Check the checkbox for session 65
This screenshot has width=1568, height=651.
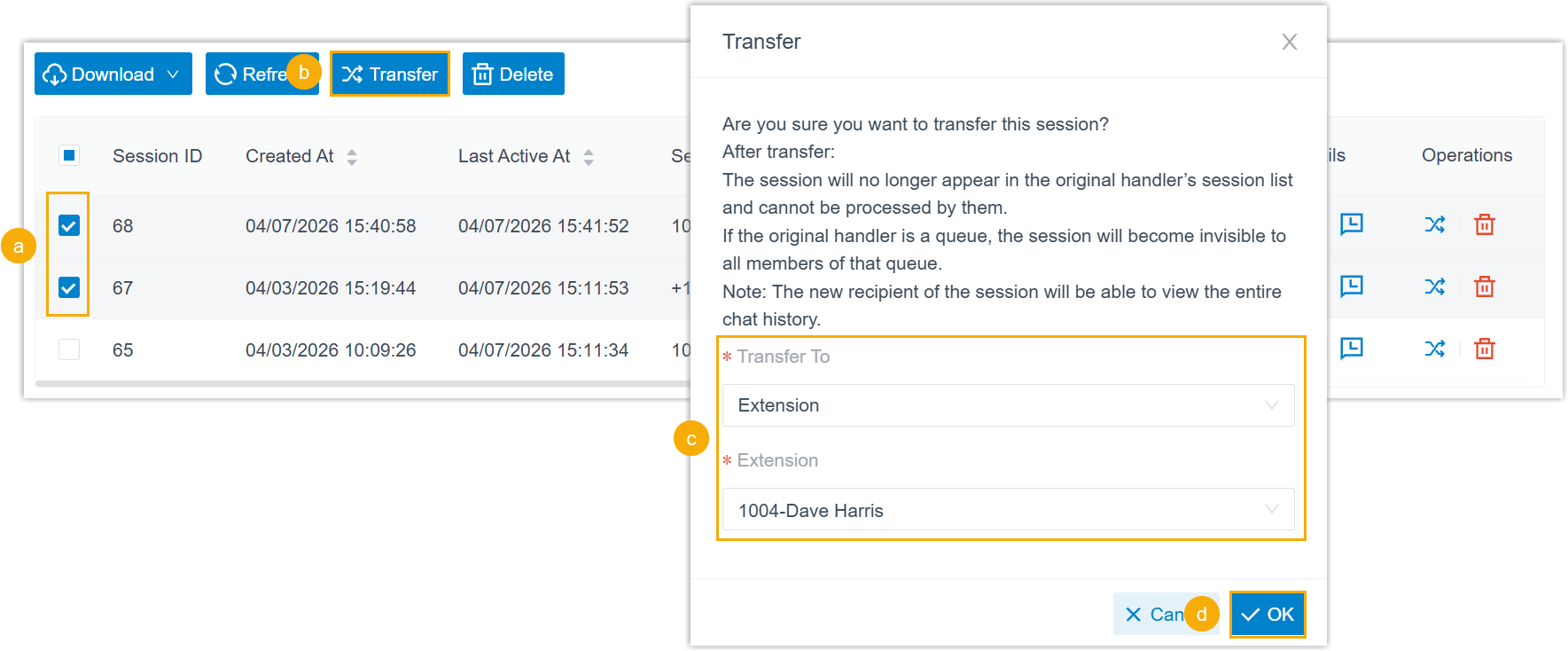click(x=69, y=349)
